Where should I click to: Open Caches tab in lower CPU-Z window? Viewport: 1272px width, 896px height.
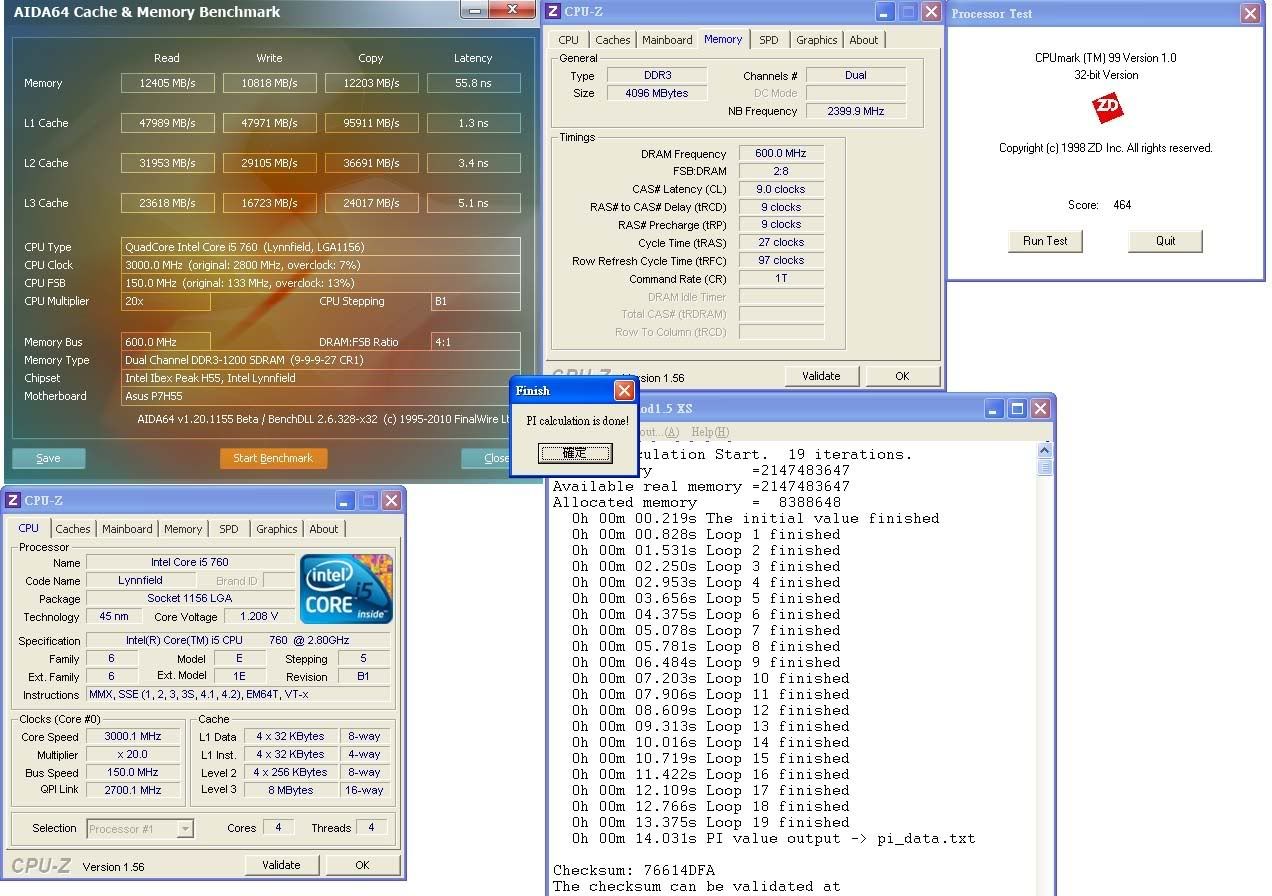73,529
